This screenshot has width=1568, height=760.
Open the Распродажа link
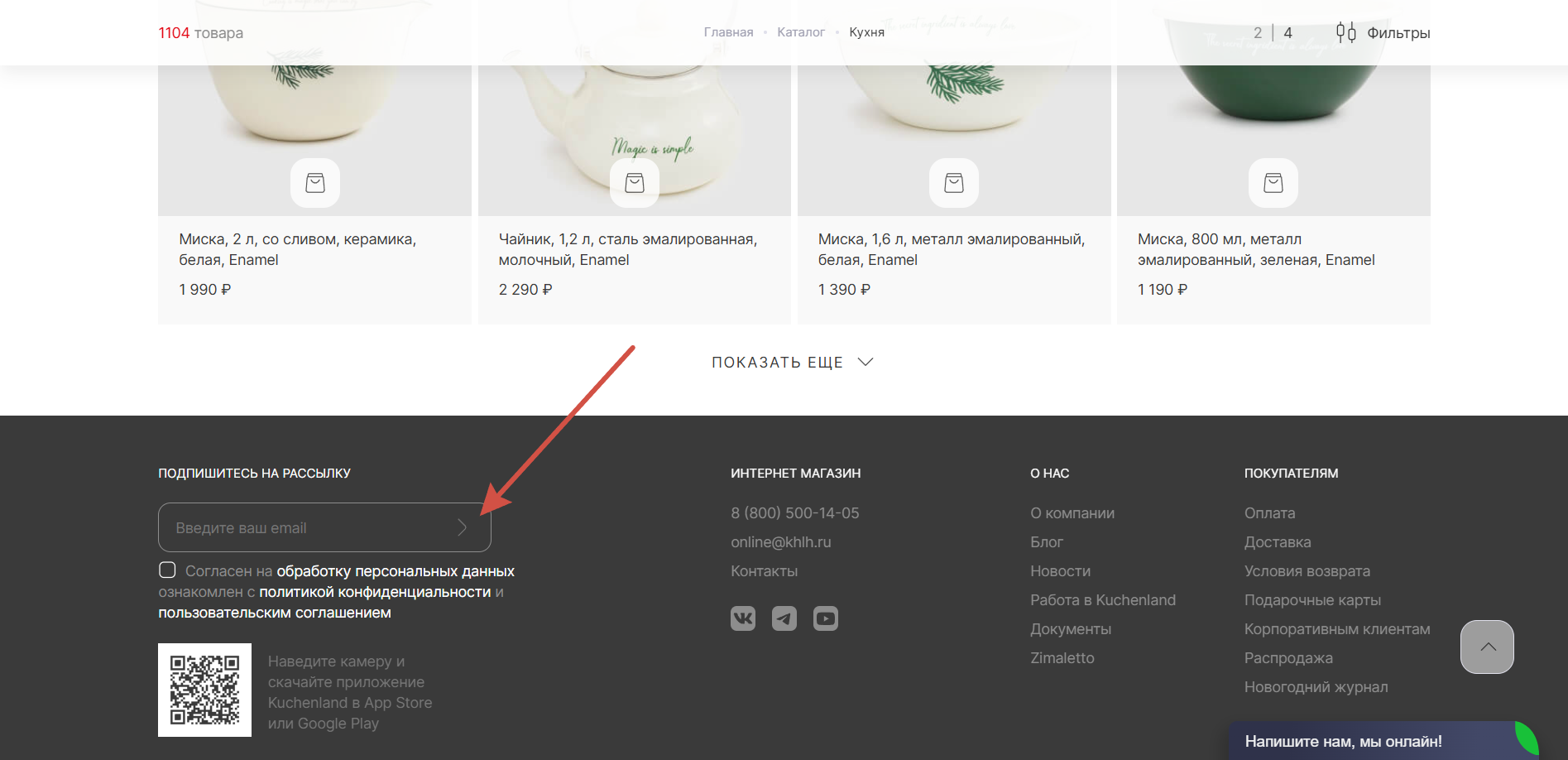tap(1288, 658)
